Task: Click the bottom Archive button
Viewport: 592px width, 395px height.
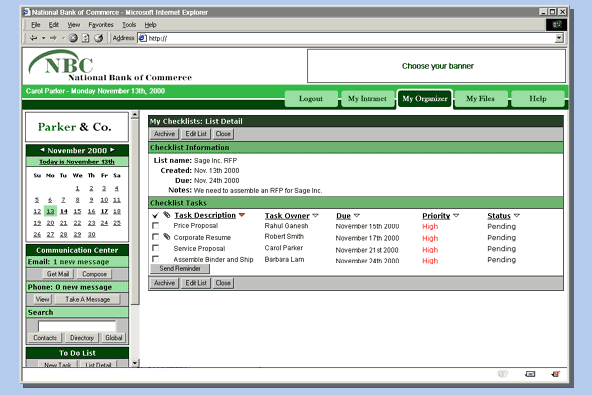Action: (164, 283)
